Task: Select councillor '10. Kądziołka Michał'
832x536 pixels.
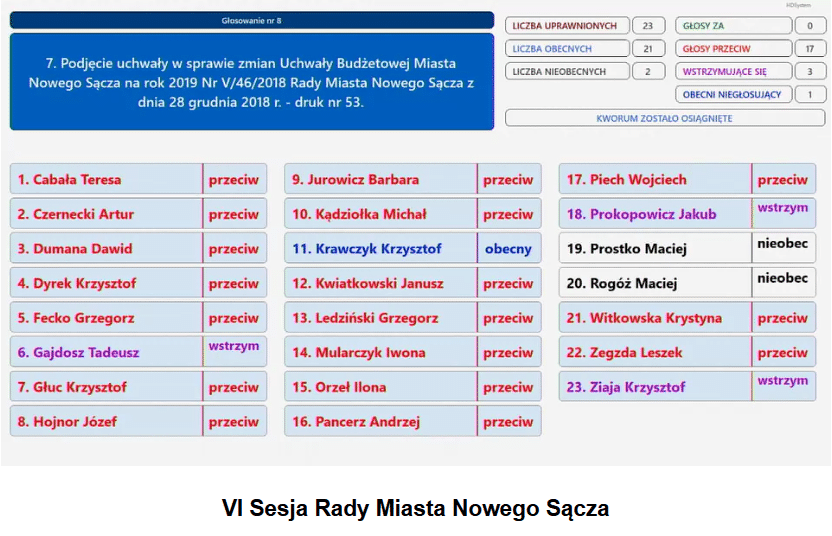Action: point(380,213)
